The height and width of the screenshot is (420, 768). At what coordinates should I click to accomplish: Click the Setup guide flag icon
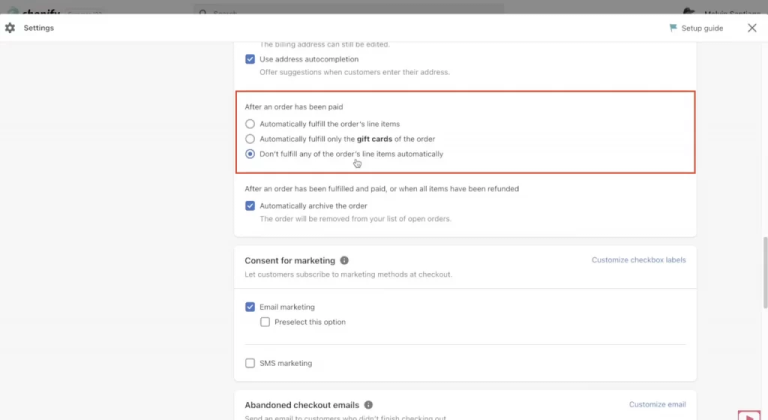click(x=673, y=28)
